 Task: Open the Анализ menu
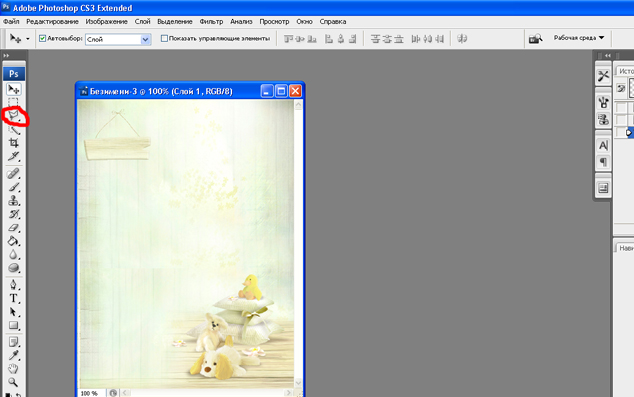click(x=241, y=21)
